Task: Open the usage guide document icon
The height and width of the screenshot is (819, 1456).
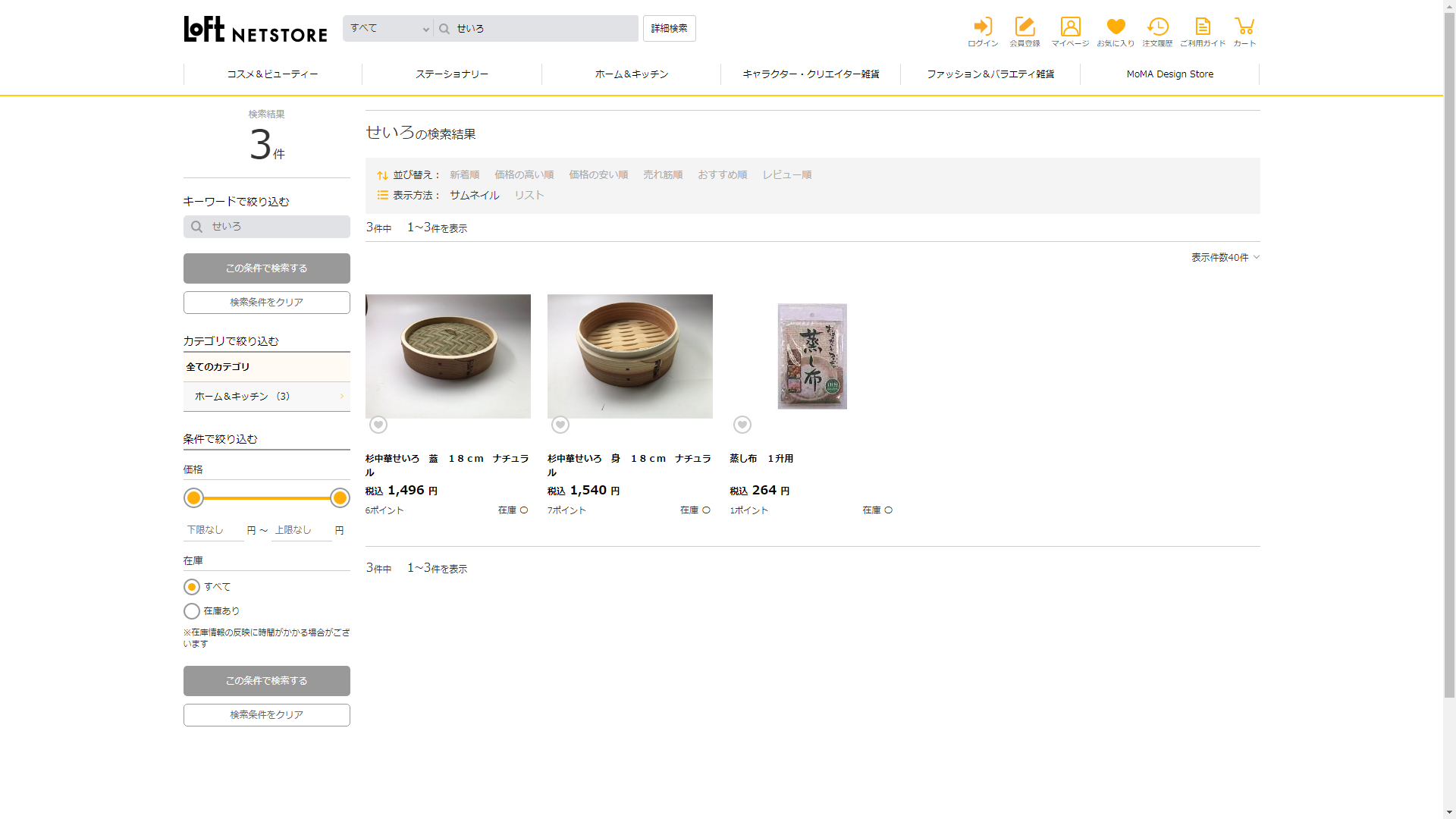Action: click(1203, 27)
